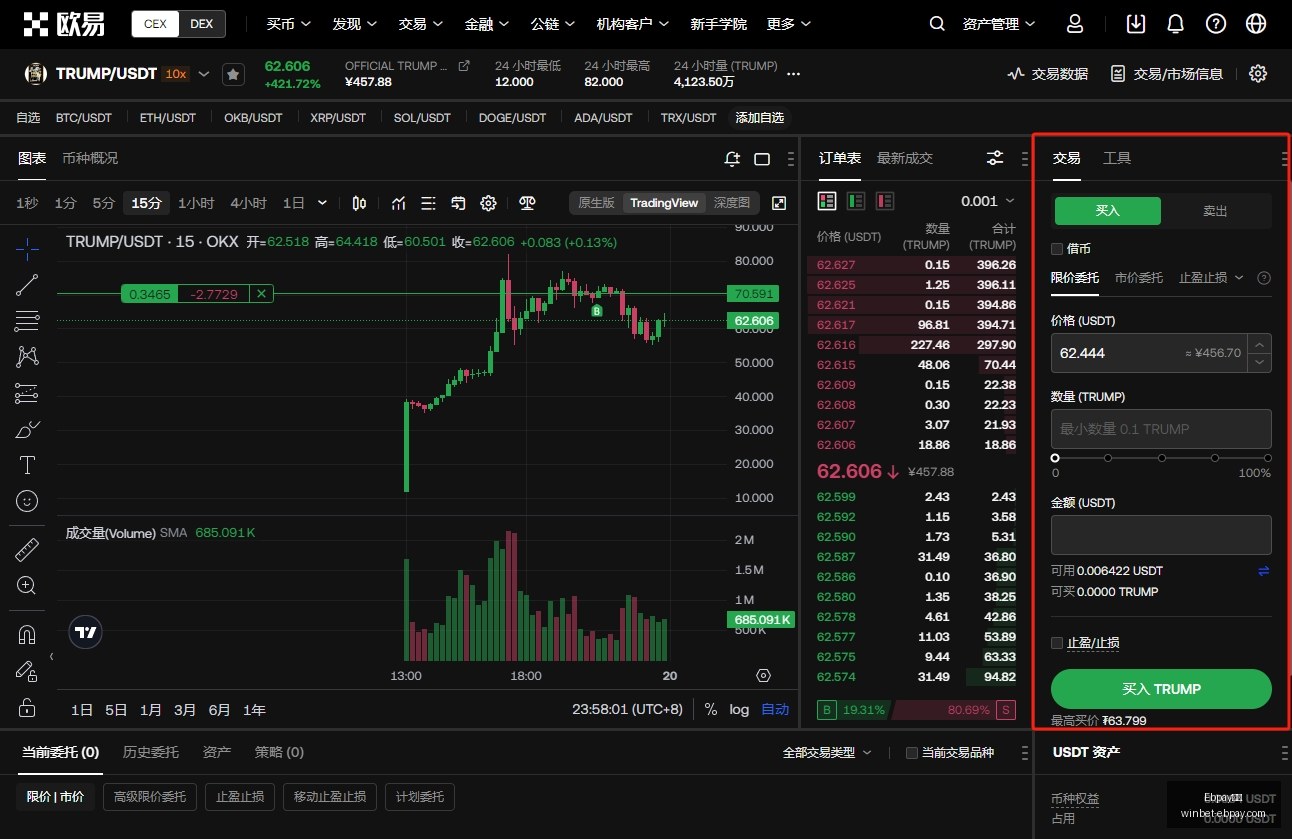Open the notifications bell icon
This screenshot has height=839, width=1292.
click(1176, 24)
